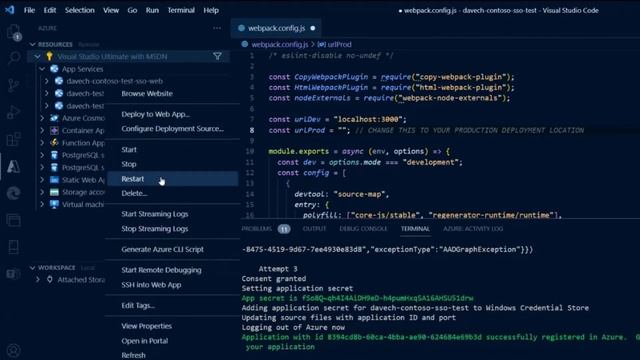Open the Accounts icon at bottom of activity bar
This screenshot has width=640, height=360.
point(13,351)
